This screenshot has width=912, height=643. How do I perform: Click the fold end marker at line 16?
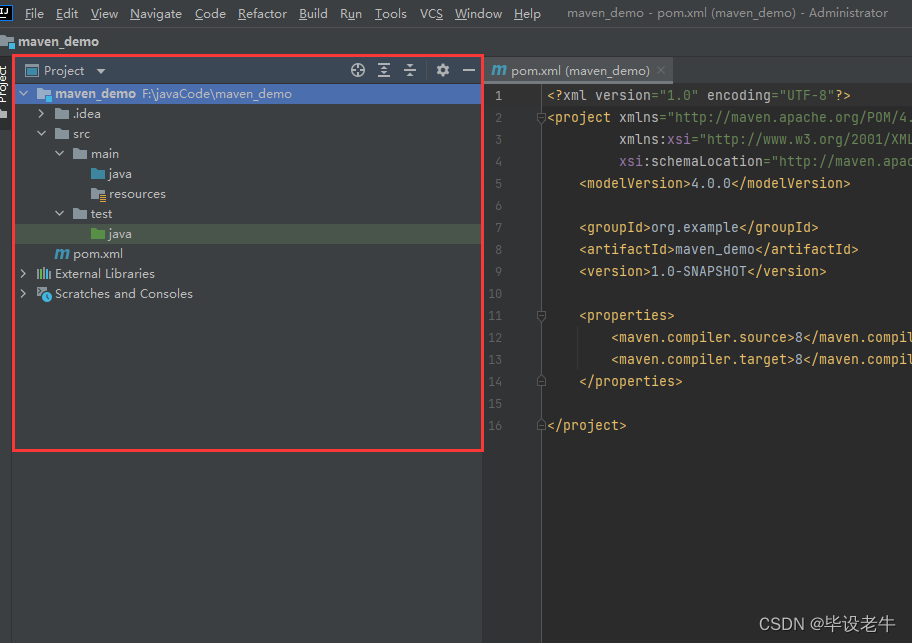541,426
